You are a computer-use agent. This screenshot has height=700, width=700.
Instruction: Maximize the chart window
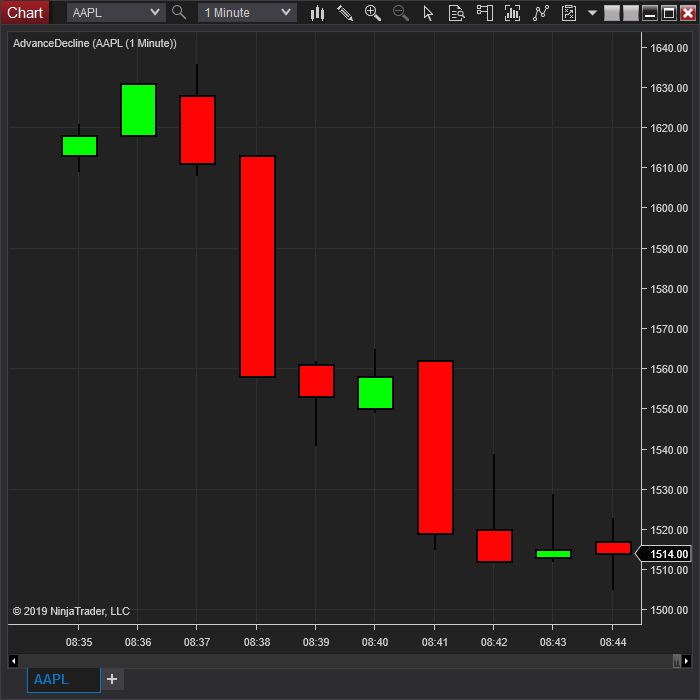(668, 13)
